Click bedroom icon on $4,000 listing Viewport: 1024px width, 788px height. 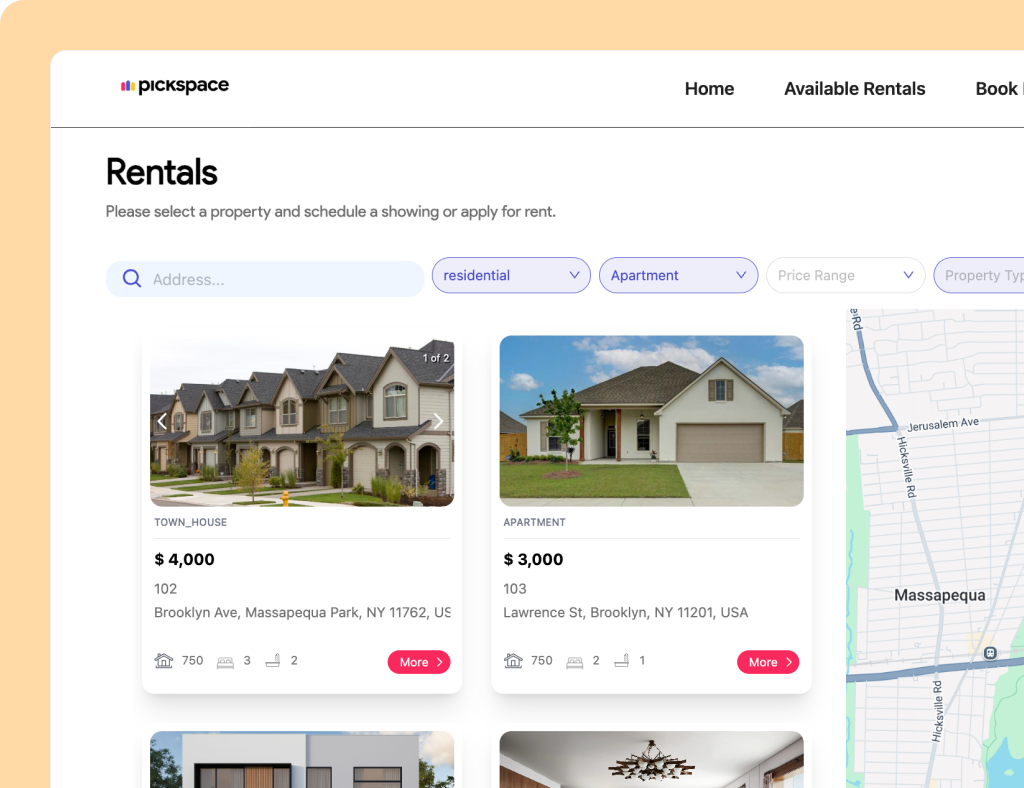coord(225,661)
